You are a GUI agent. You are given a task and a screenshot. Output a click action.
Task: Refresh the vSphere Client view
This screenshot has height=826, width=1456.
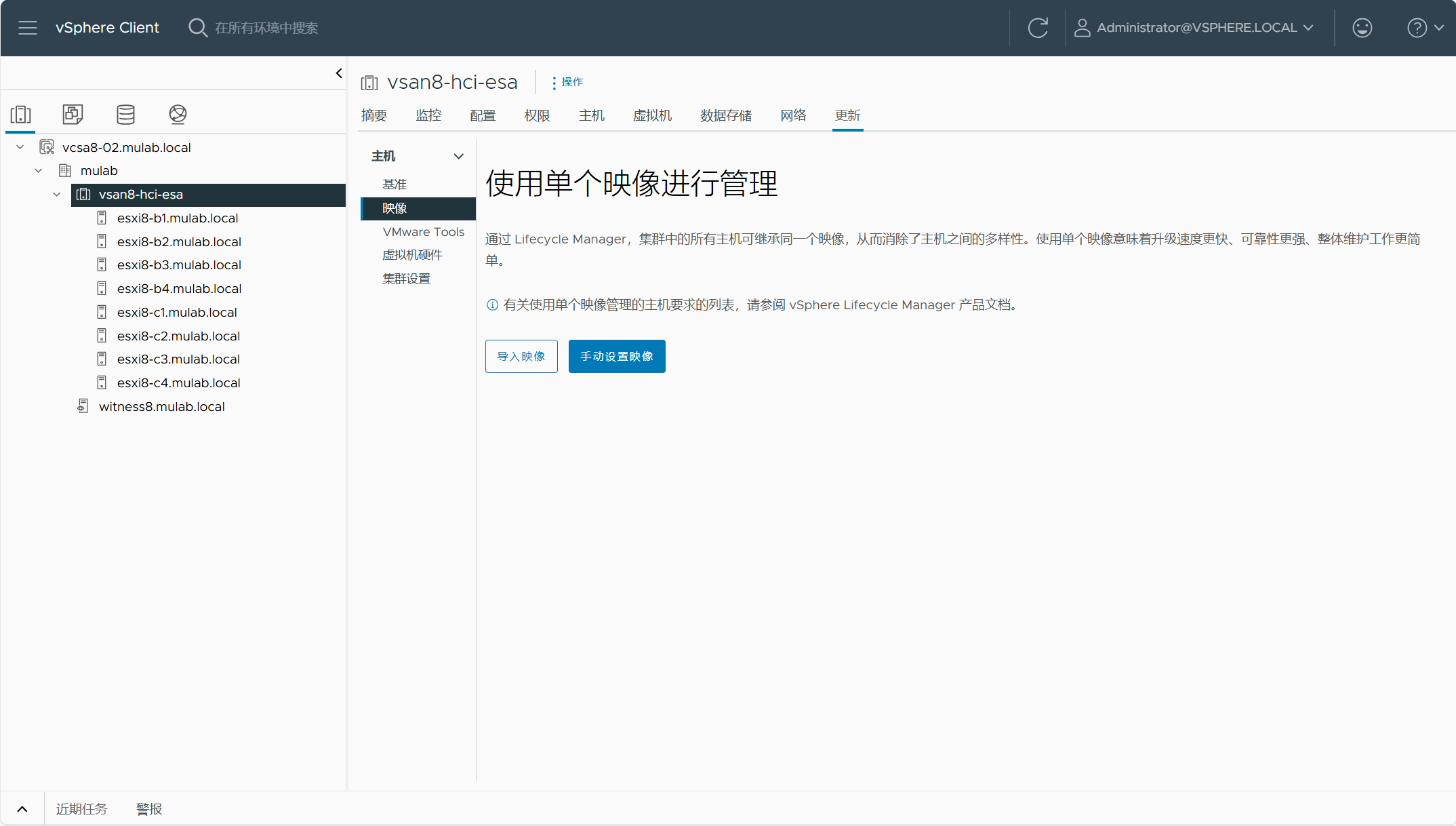(x=1038, y=28)
